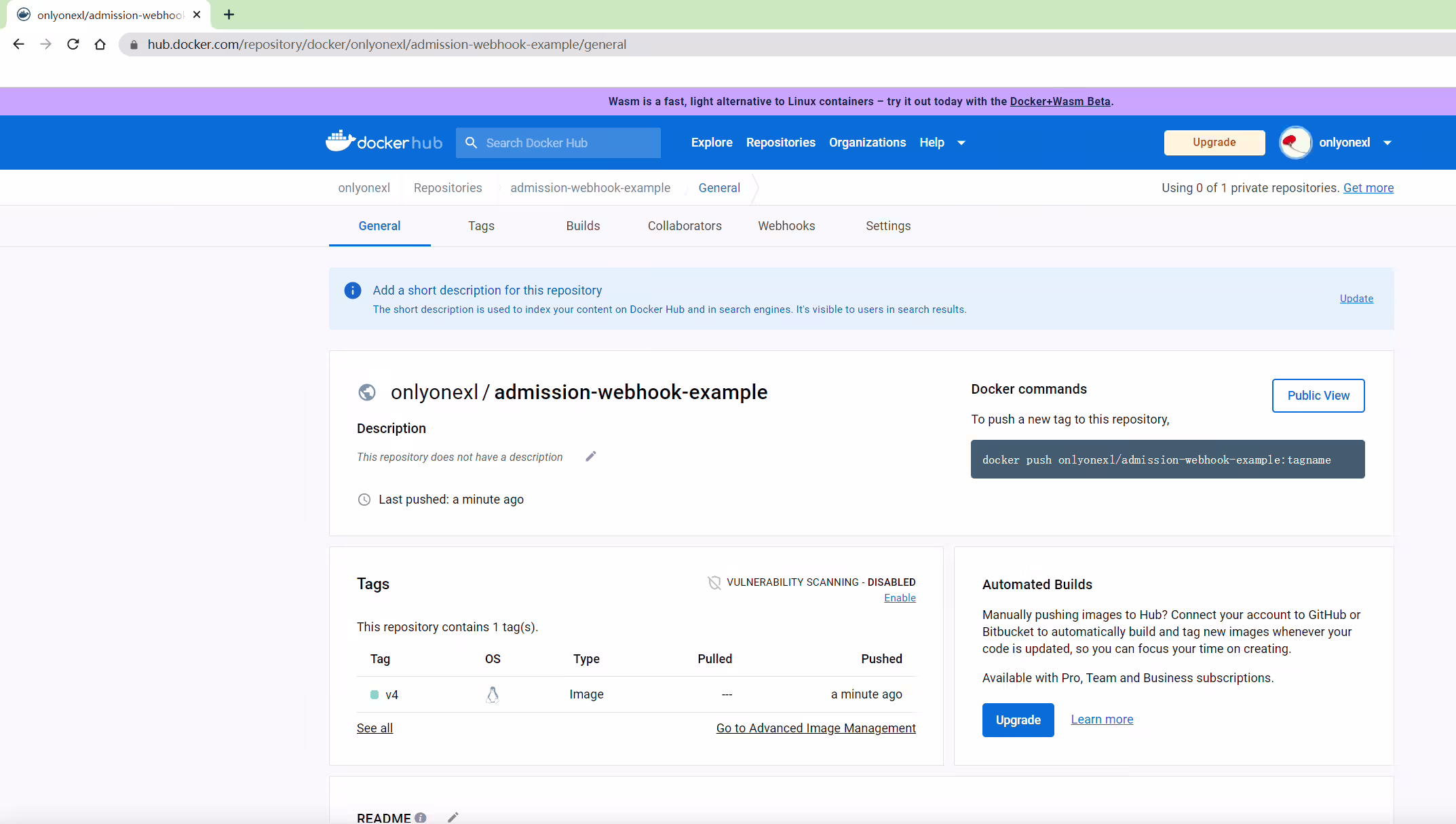The width and height of the screenshot is (1456, 824).
Task: Open the Webhooks tab
Action: [786, 226]
